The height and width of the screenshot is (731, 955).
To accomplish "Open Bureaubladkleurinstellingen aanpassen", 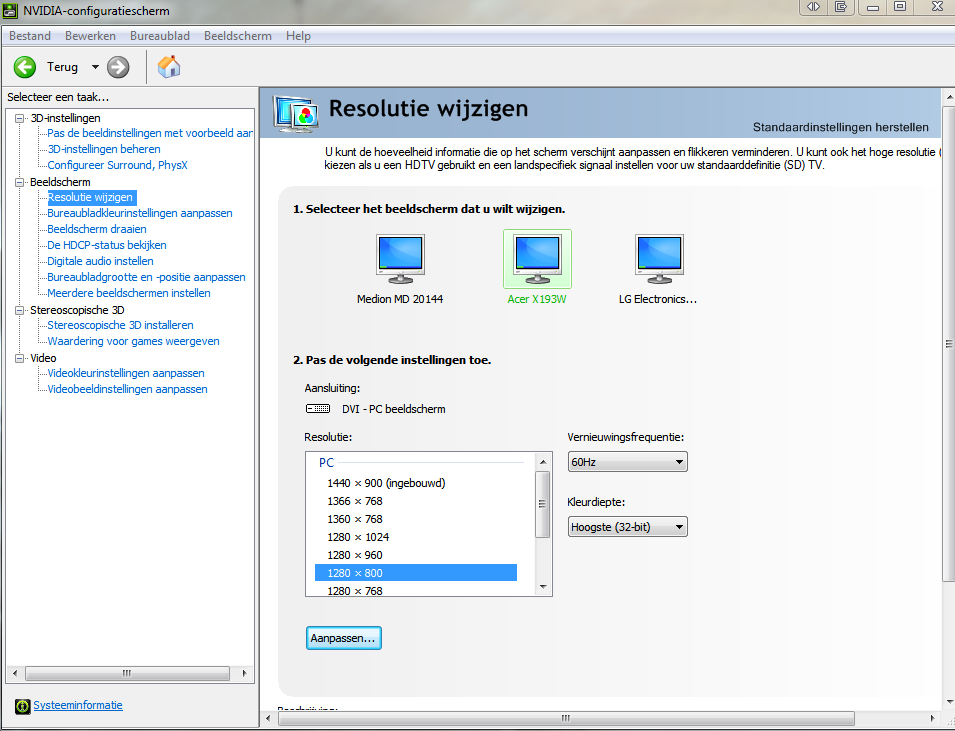I will [140, 213].
